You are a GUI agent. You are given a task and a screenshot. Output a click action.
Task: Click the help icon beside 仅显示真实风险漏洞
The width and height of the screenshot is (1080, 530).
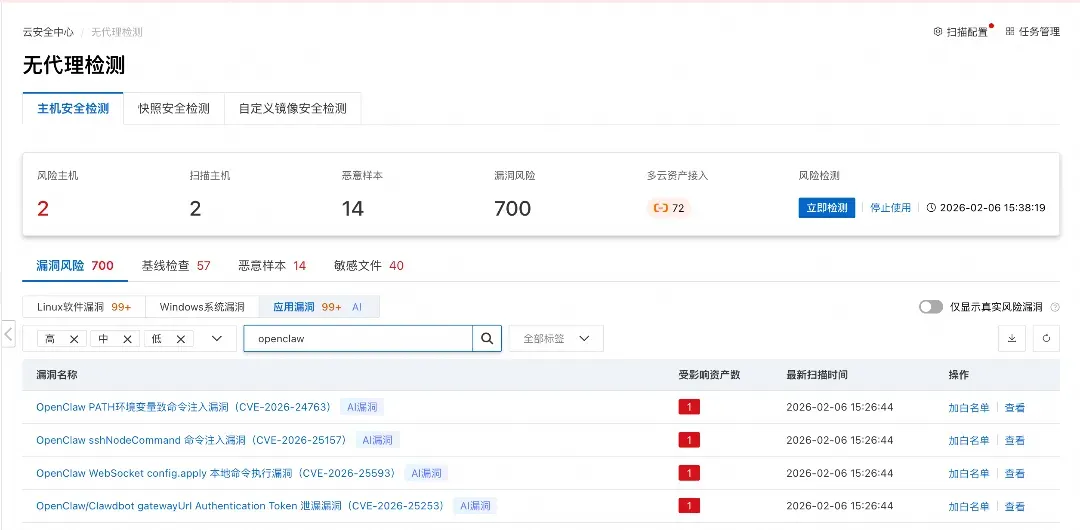coord(1055,307)
